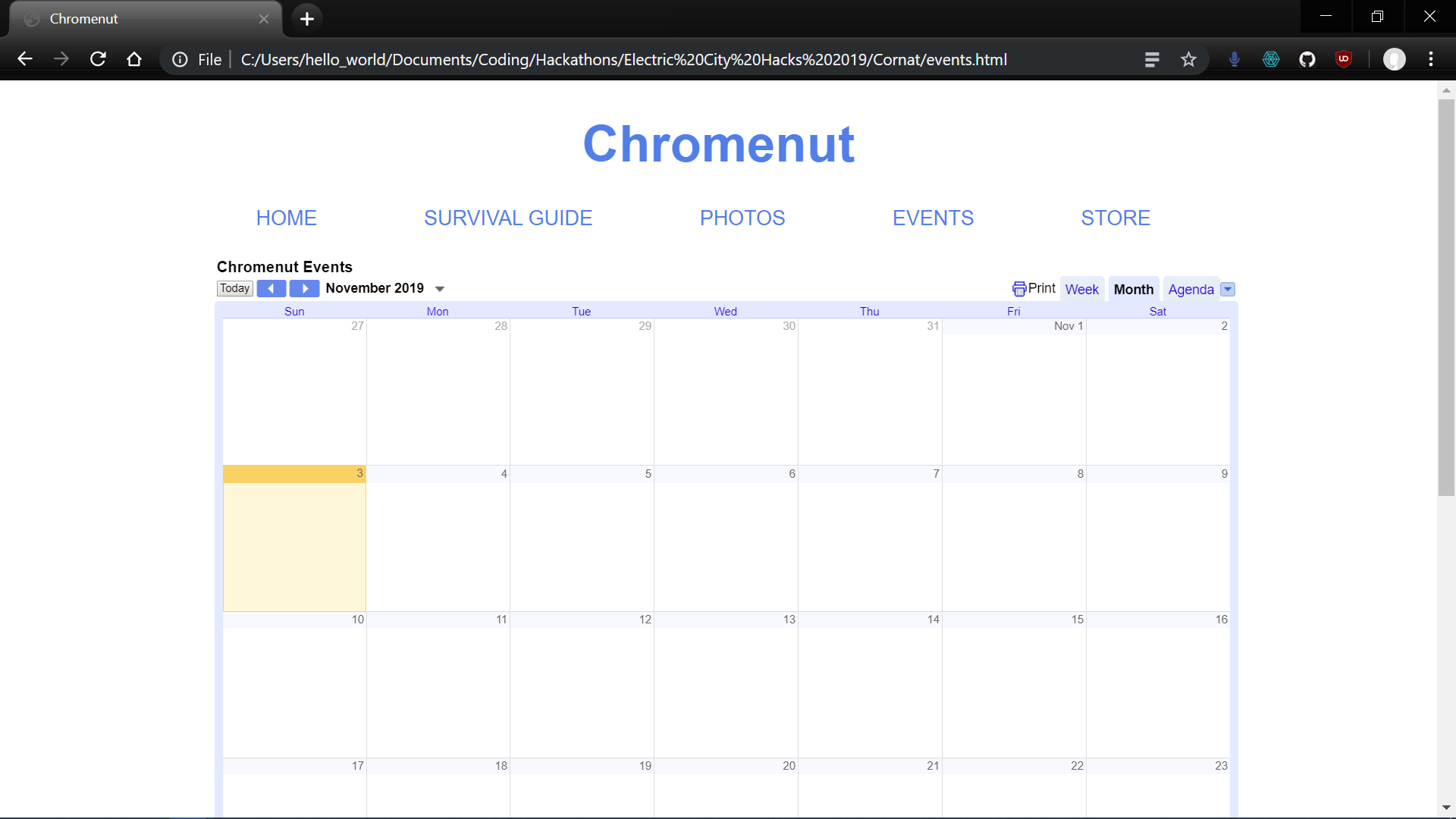Screen dimensions: 1456x819
Task: Reload the page with refresh icon
Action: pos(98,59)
